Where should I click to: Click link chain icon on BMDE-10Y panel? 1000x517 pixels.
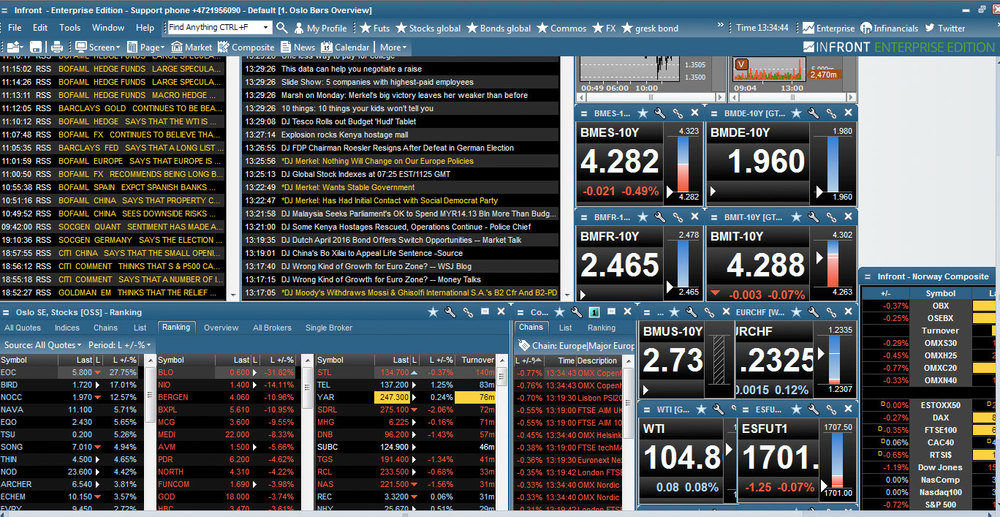pos(831,113)
